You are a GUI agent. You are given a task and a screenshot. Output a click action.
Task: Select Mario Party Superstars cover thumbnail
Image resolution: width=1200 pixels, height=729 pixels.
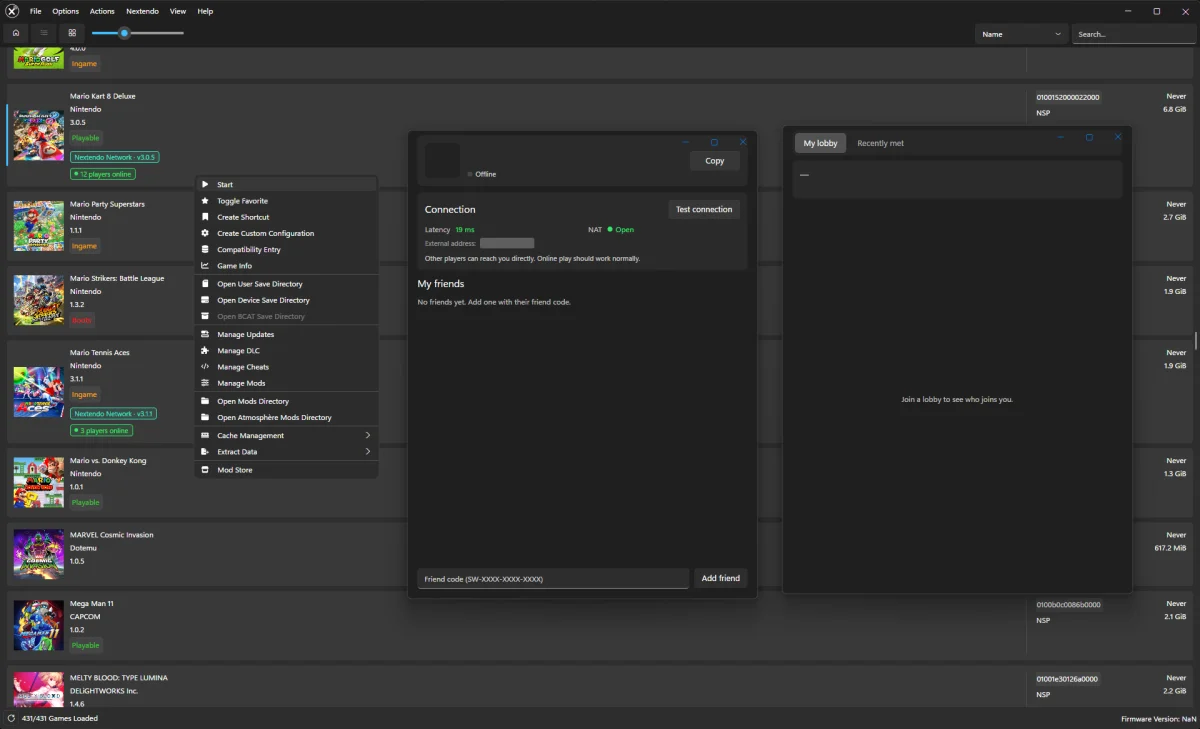(x=39, y=225)
